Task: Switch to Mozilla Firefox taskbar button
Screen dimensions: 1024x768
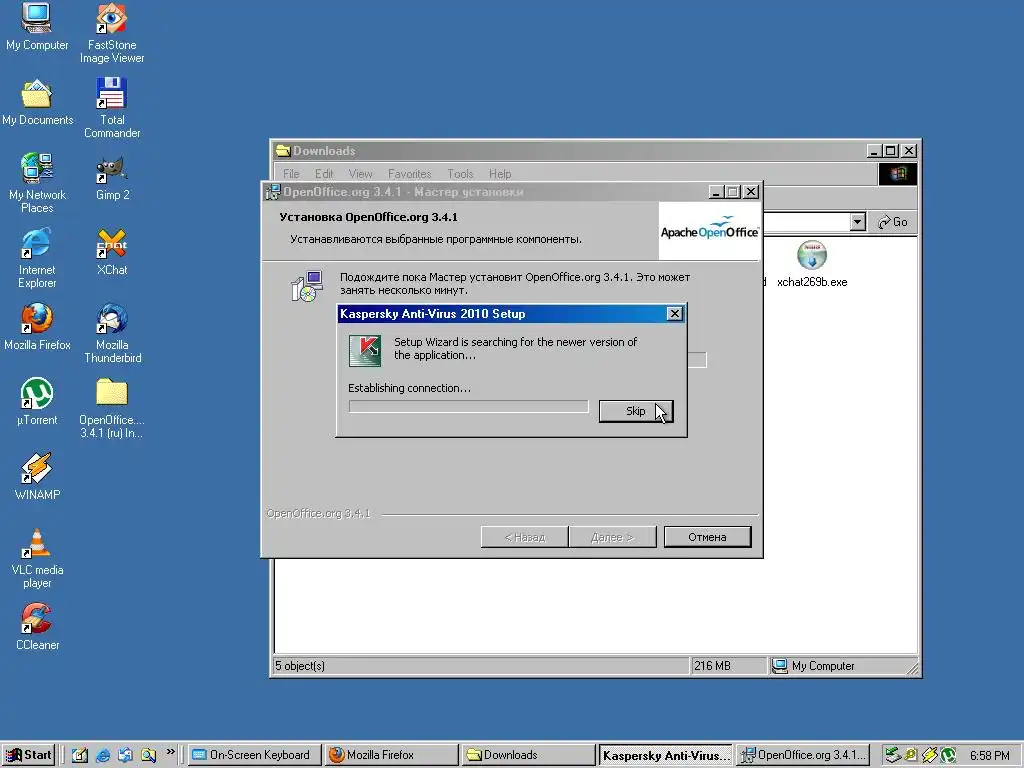Action: pyautogui.click(x=391, y=755)
